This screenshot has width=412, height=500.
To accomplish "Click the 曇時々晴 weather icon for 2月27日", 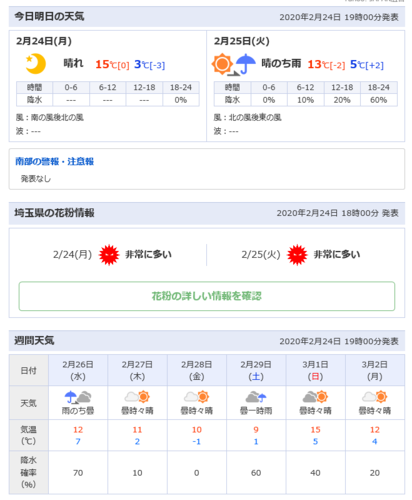I will click(137, 397).
